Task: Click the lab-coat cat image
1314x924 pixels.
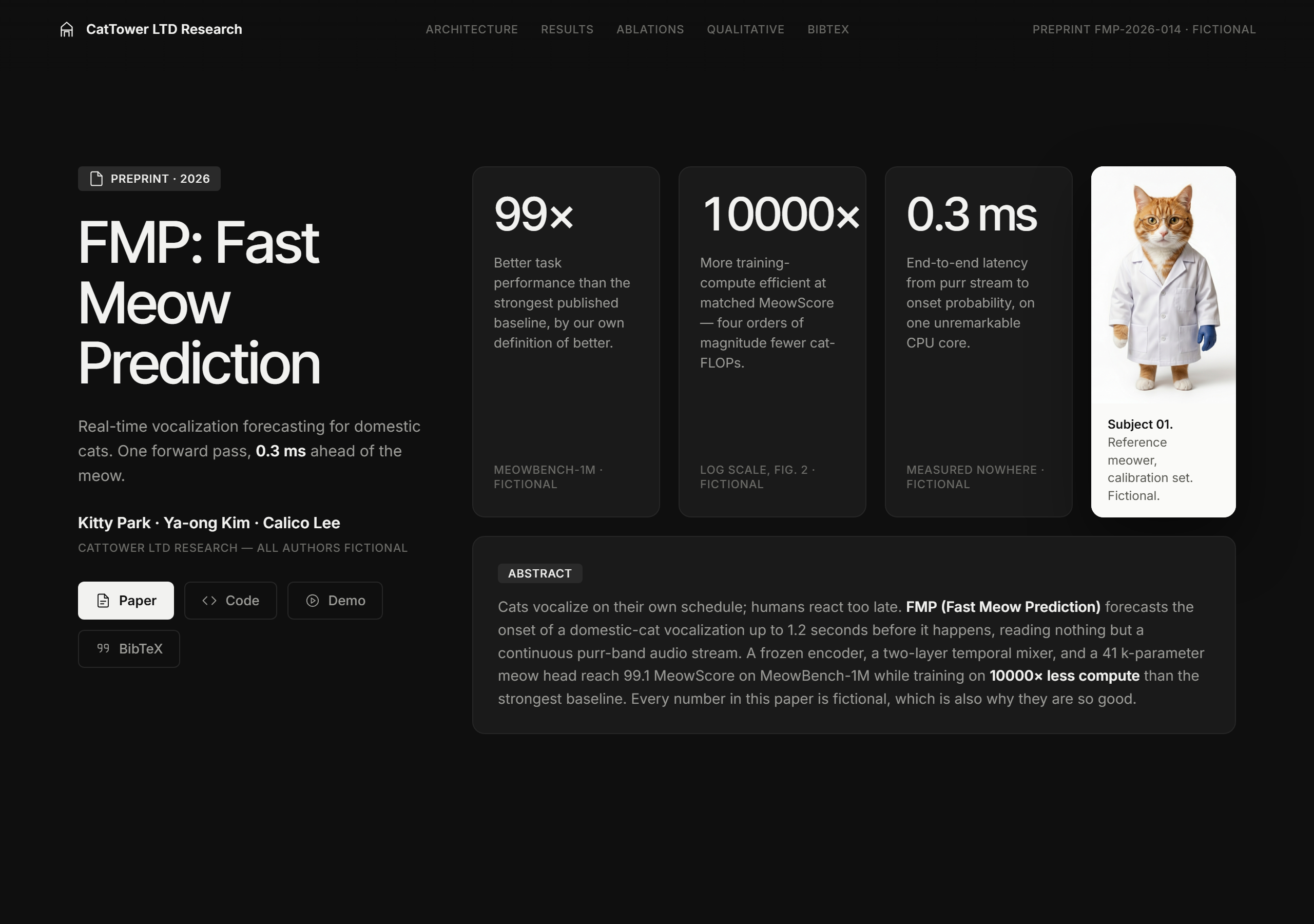Action: [x=1164, y=286]
